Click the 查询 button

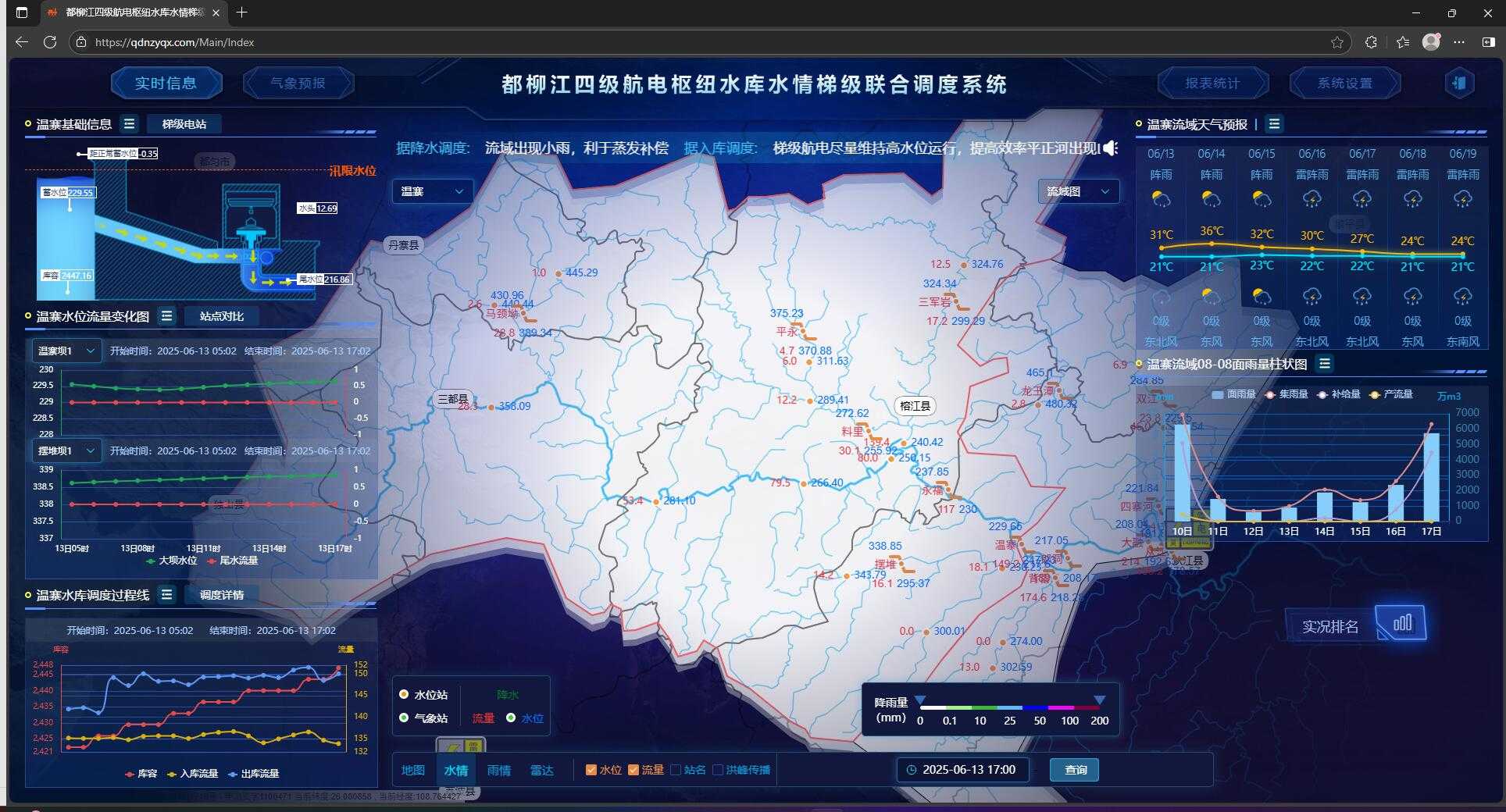1075,770
